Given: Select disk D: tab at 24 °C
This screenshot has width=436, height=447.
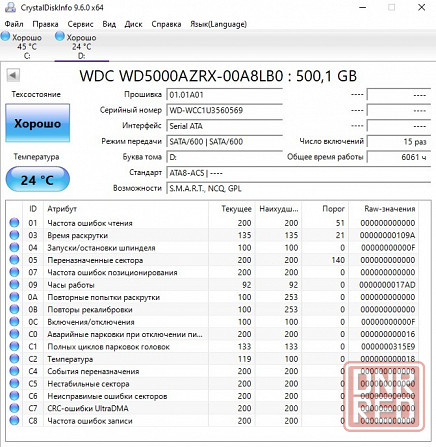Looking at the screenshot, I should 82,46.
